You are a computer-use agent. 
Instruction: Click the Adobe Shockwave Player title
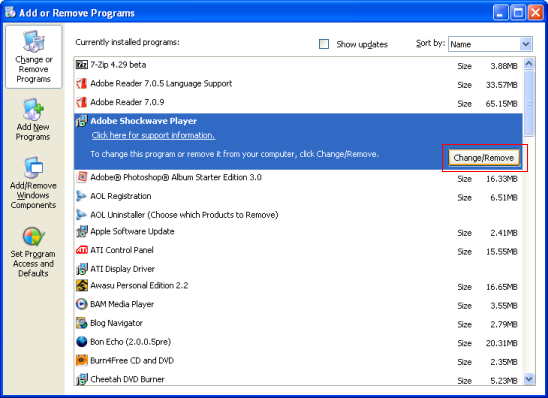(x=144, y=121)
